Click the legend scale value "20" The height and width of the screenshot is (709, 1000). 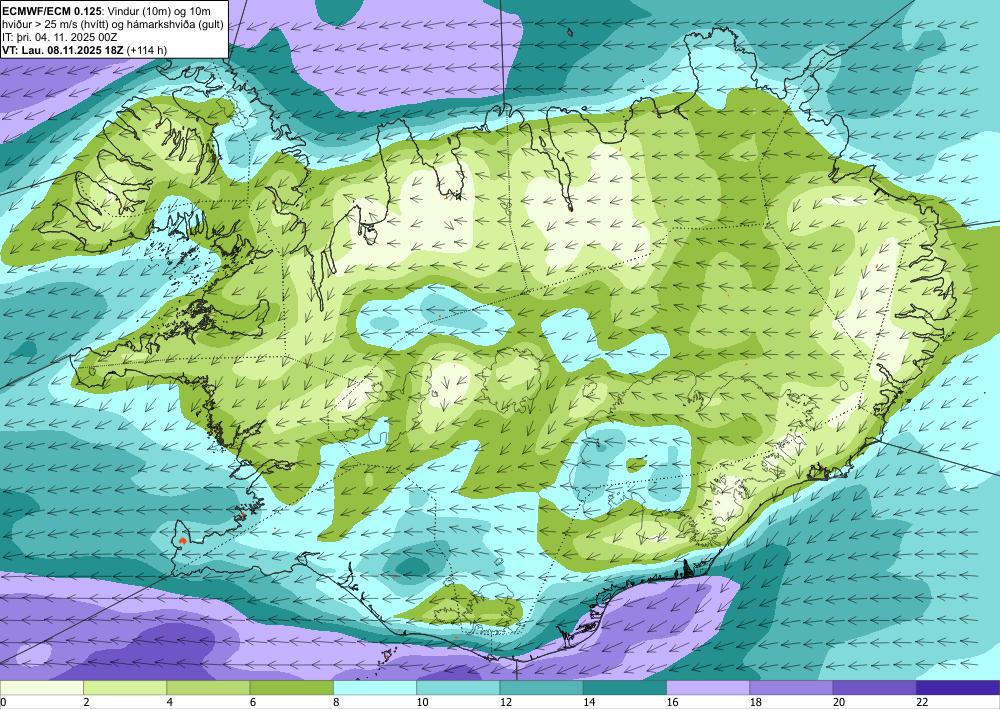coord(839,702)
